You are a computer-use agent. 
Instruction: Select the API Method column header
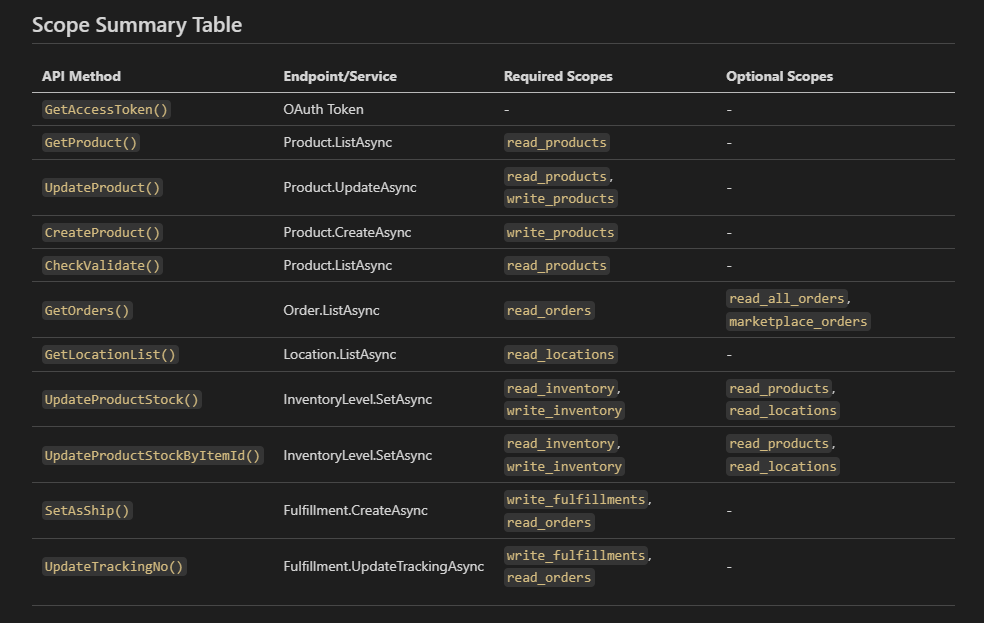pos(81,76)
